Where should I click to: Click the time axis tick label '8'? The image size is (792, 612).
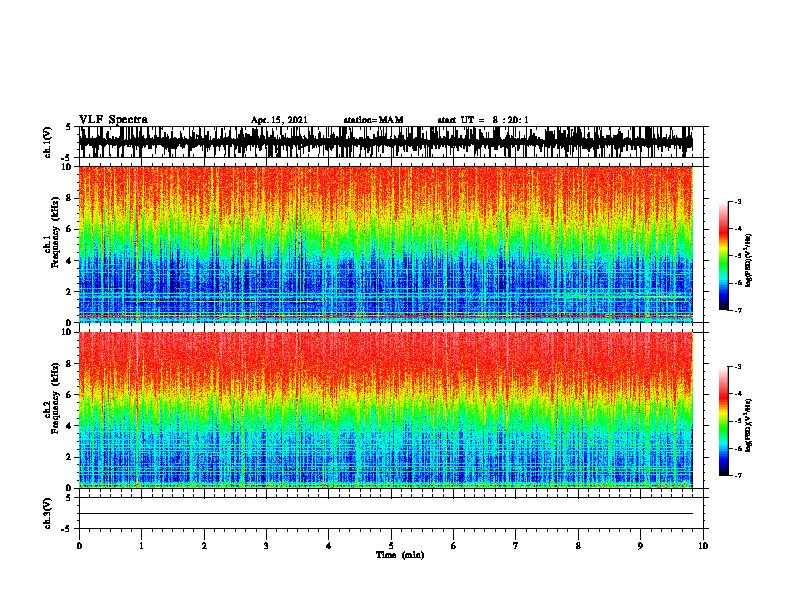pyautogui.click(x=578, y=546)
